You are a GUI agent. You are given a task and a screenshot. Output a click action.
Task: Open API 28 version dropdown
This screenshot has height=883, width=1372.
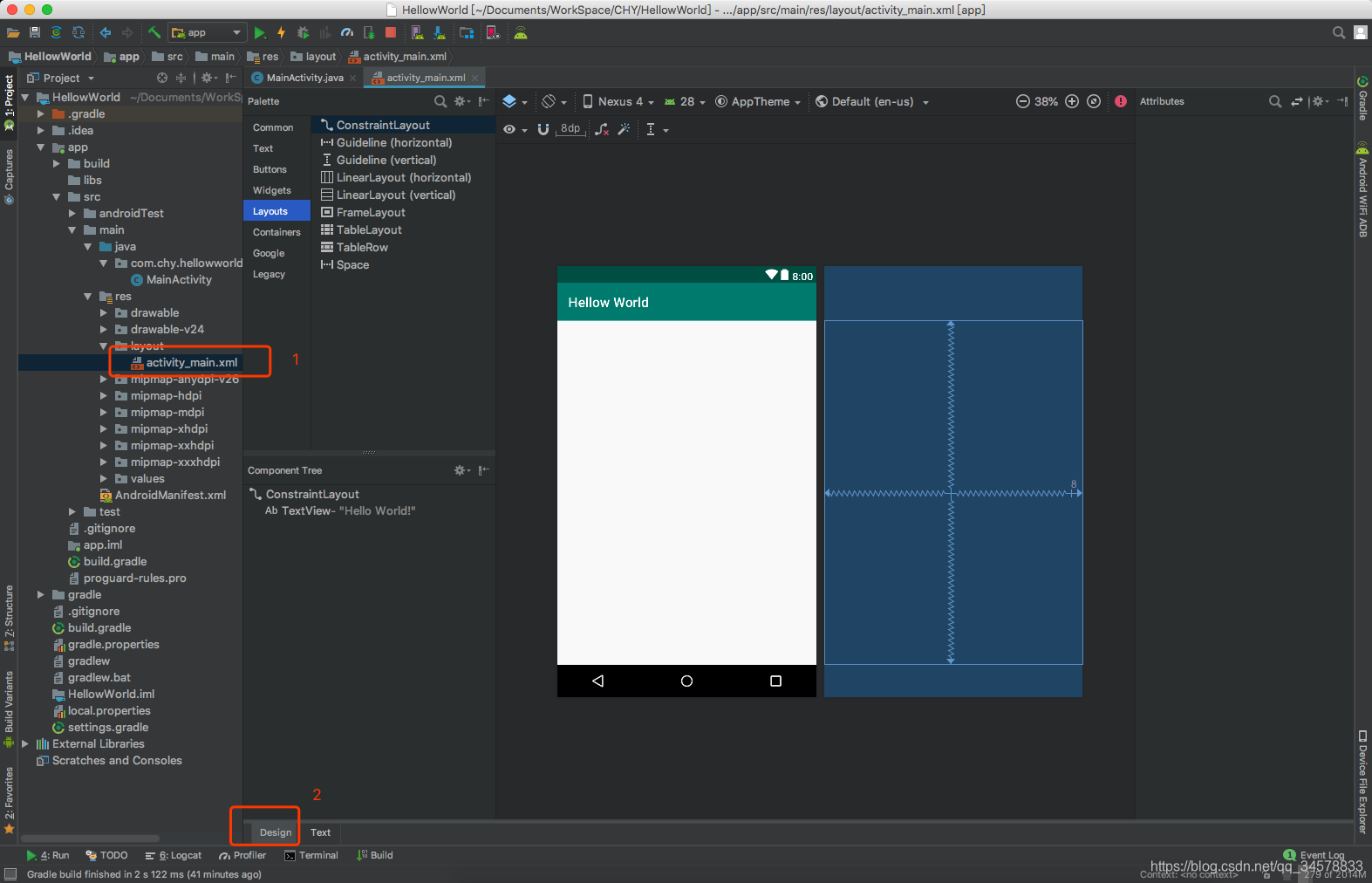[x=685, y=101]
